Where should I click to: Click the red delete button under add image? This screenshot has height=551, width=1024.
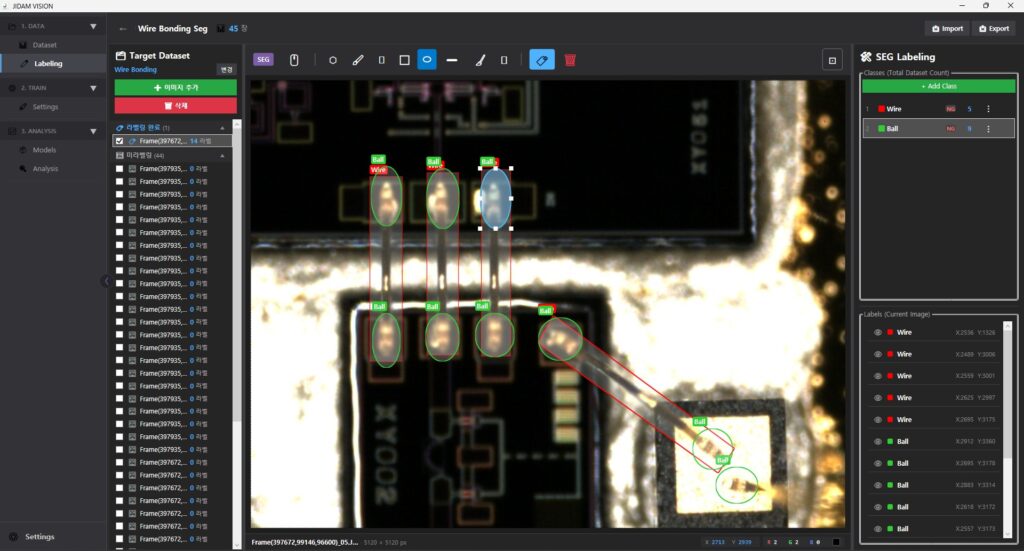coord(176,106)
